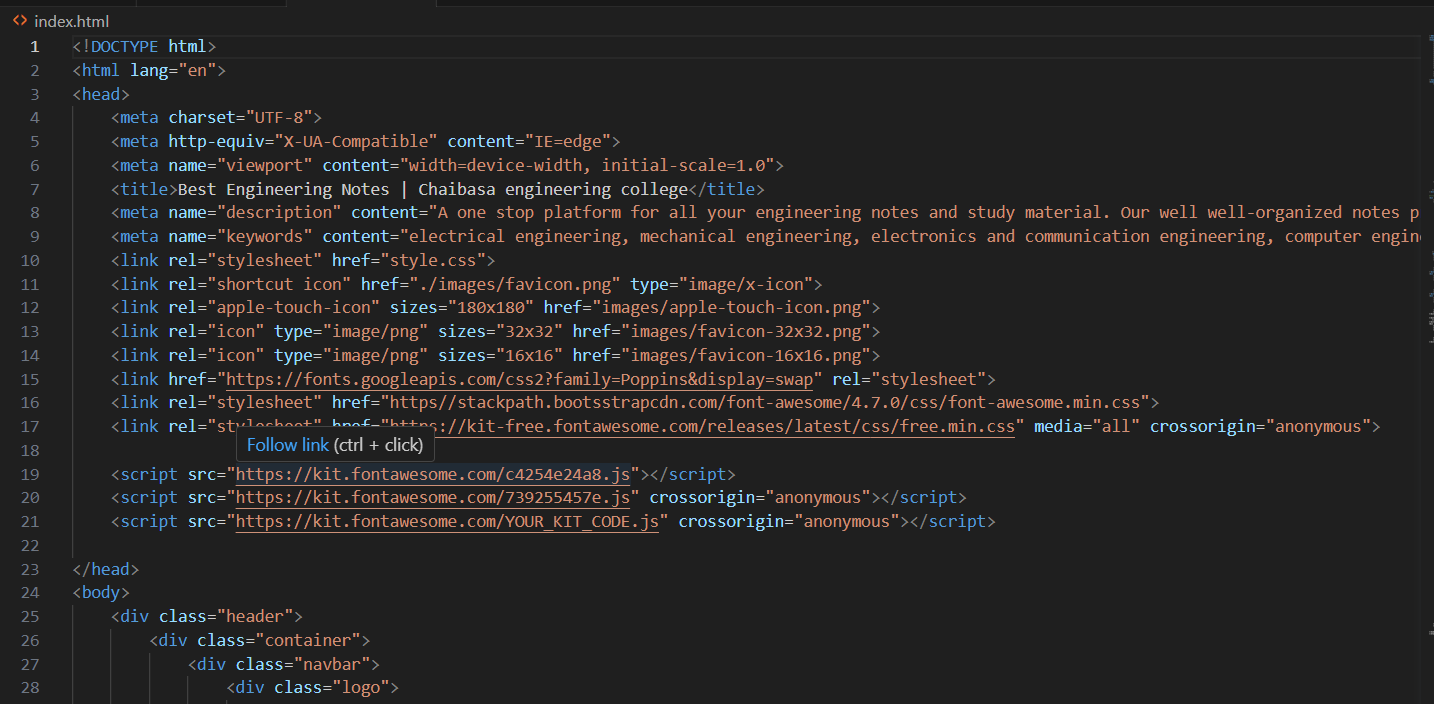Viewport: 1434px width, 704px height.
Task: Click line number 28 in the gutter
Action: click(30, 687)
